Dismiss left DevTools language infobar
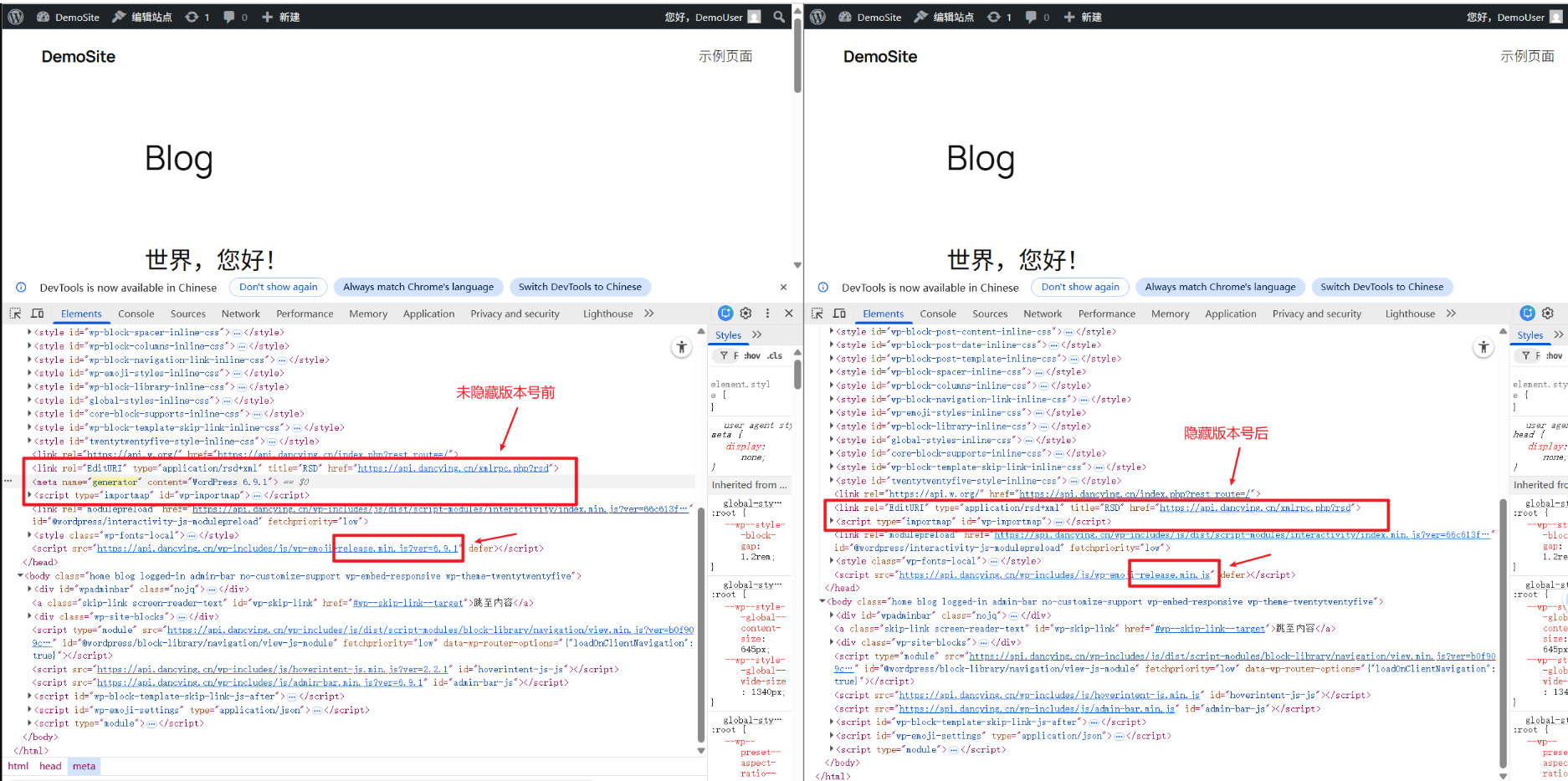 pos(783,287)
